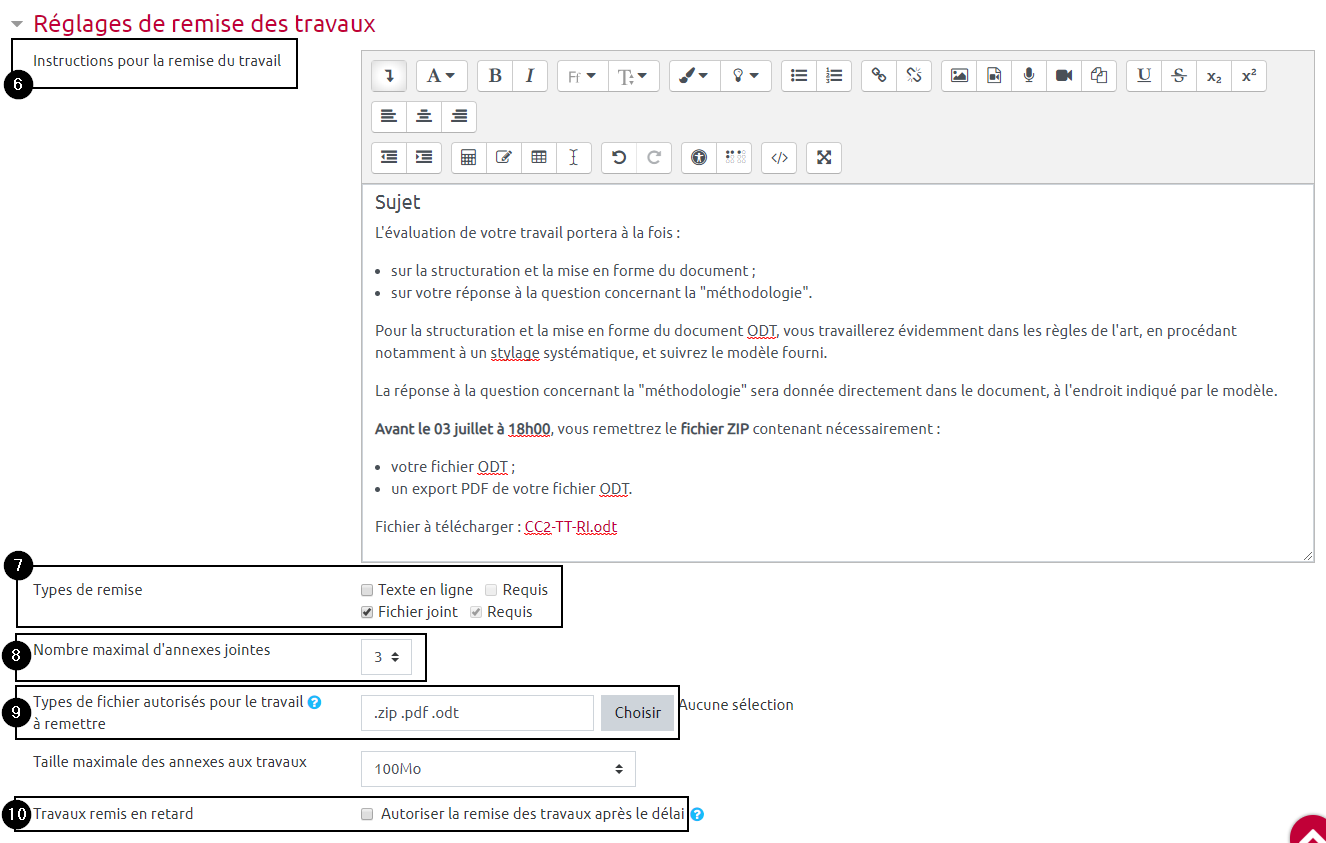Click the allowed file types input field
1326x843 pixels.
tap(476, 713)
